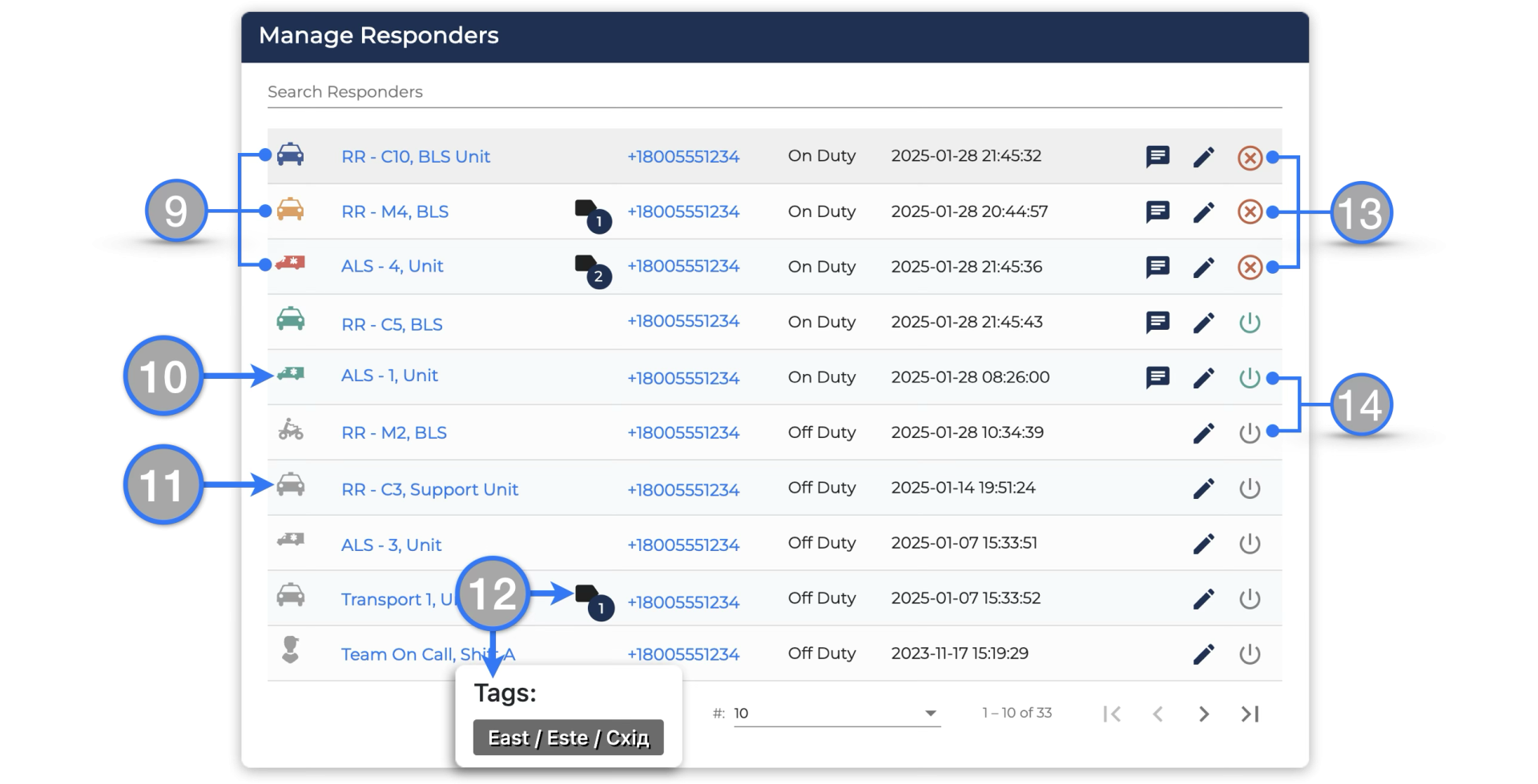
Task: Click Search Responders input field
Action: pos(774,92)
